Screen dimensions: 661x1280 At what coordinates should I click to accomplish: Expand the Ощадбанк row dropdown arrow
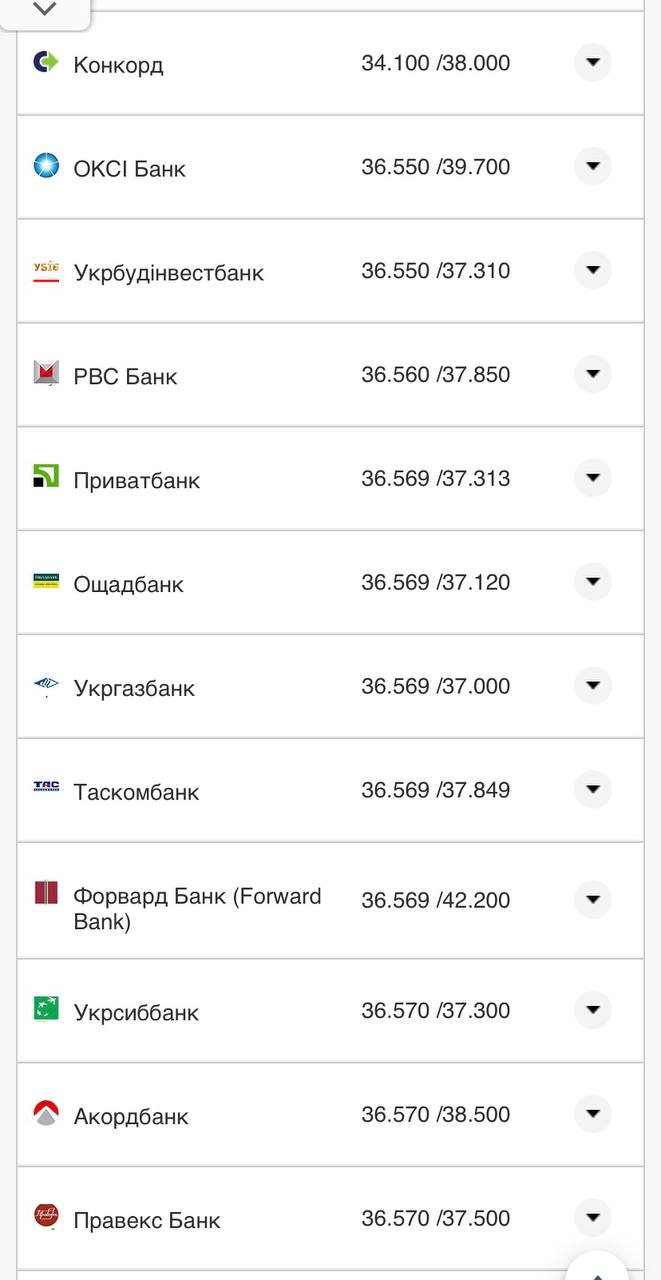[x=592, y=582]
